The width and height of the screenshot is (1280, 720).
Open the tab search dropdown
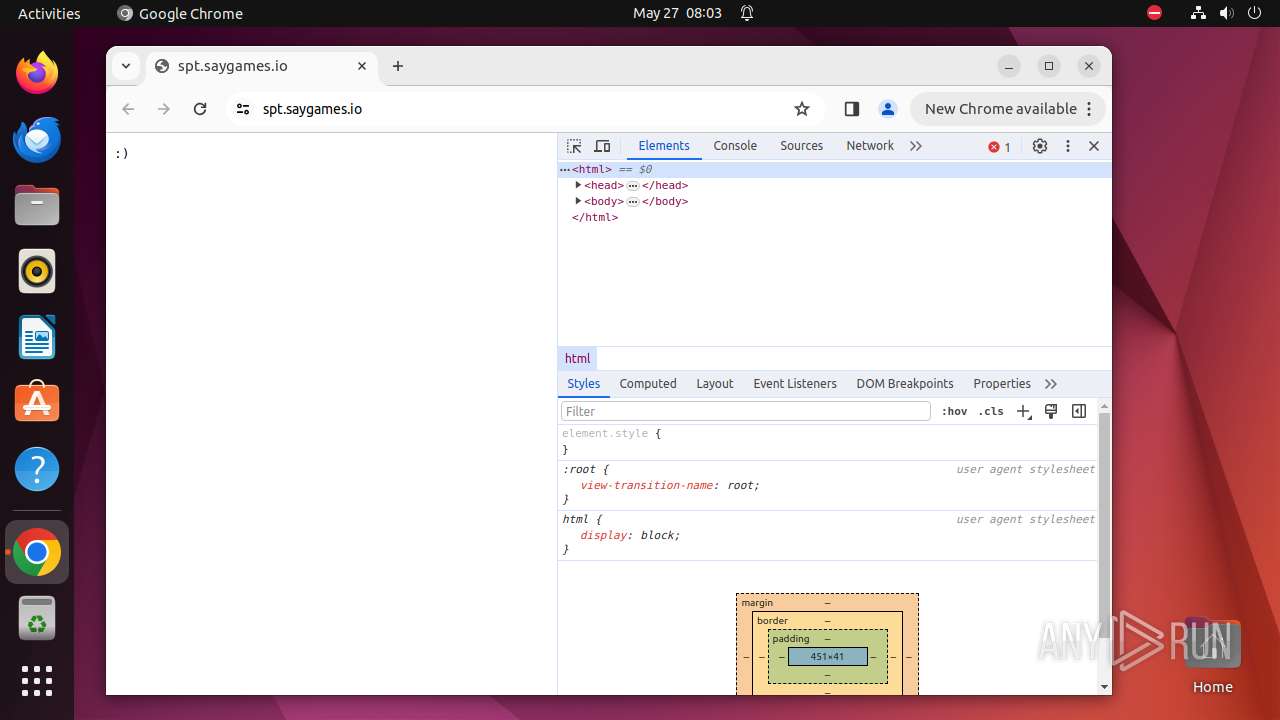pos(126,66)
